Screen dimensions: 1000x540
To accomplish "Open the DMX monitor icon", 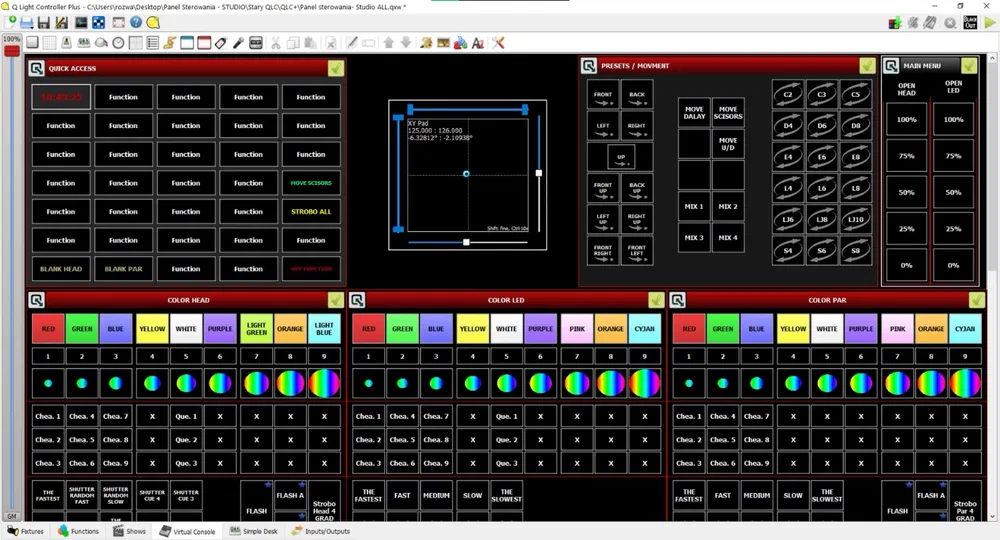I will [80, 22].
